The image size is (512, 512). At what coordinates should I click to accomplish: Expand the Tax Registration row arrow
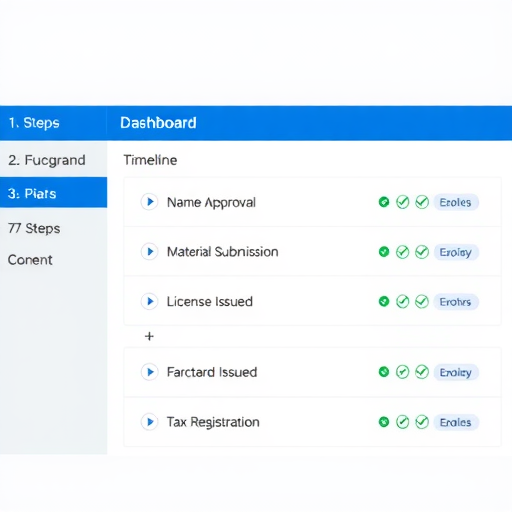click(149, 422)
